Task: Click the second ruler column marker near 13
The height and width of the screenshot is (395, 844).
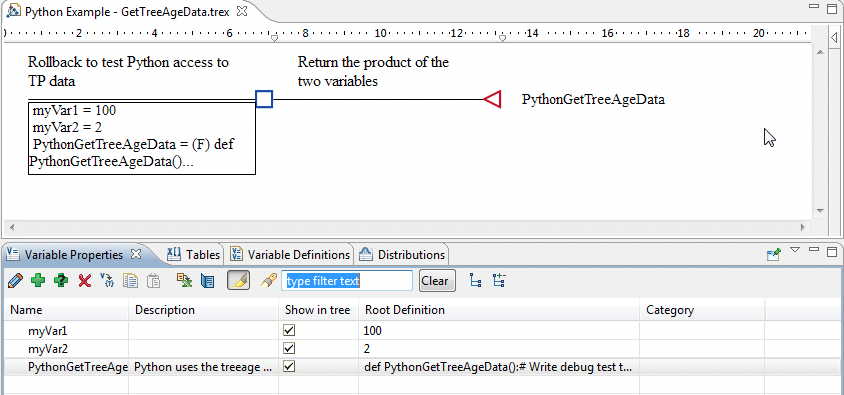Action: click(502, 39)
